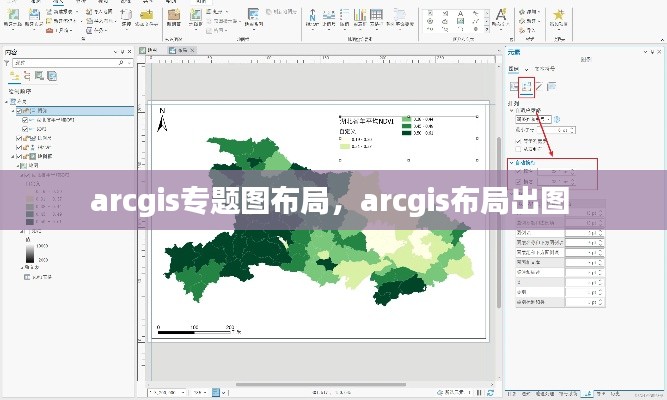Open the dropdown arrow beside the Legend tab
This screenshot has height=400, width=667.
click(527, 69)
